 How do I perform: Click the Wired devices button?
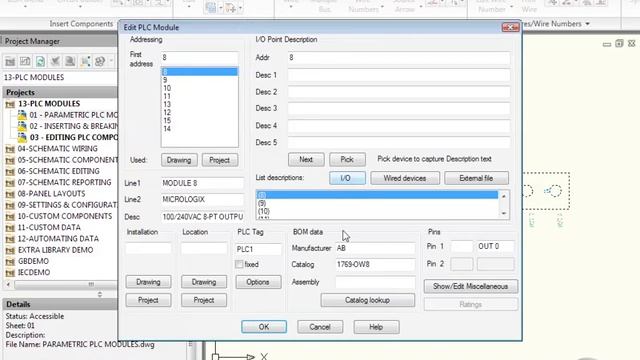[x=405, y=178]
